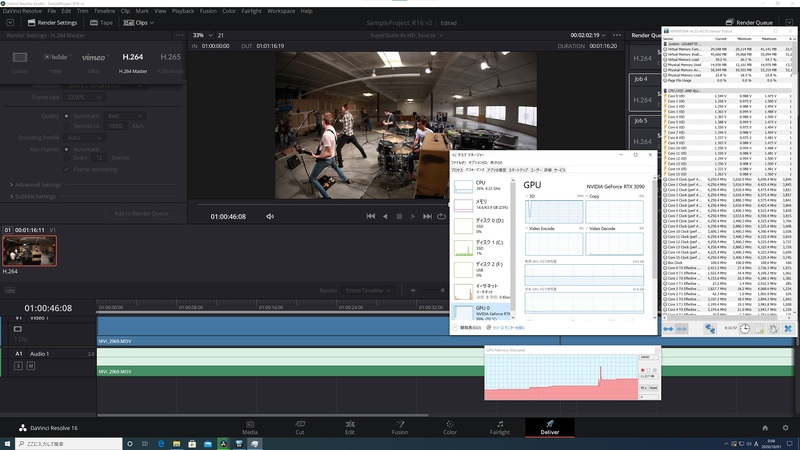Select CPU in Task Manager performance list

pos(481,186)
